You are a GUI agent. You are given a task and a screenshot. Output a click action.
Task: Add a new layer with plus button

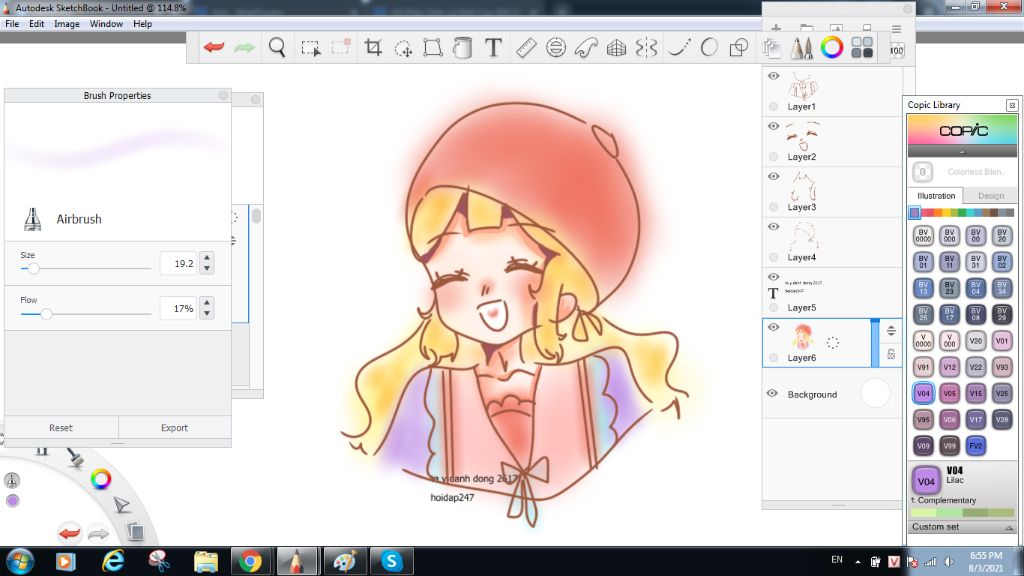[776, 29]
